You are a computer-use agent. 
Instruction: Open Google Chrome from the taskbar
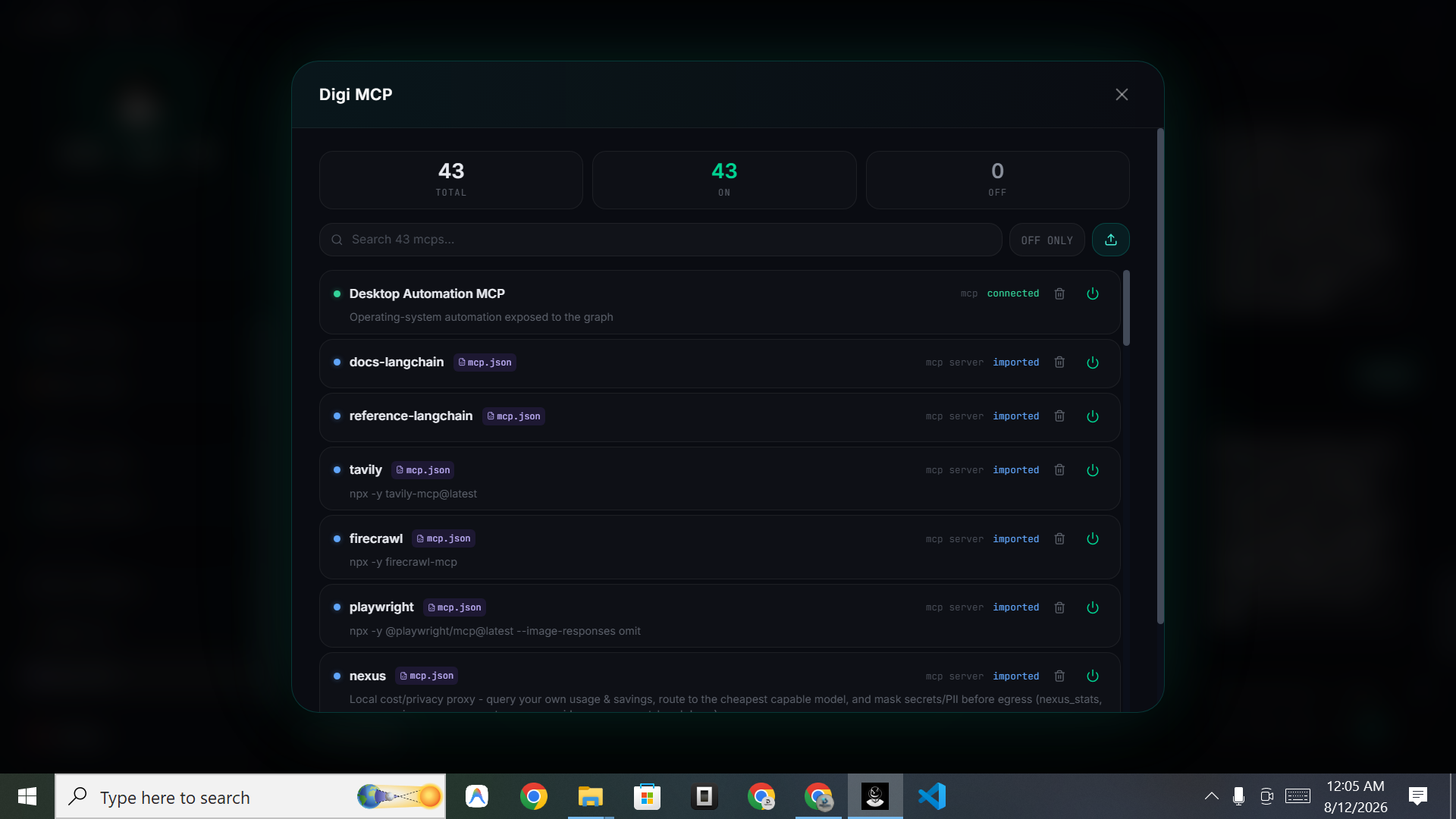pyautogui.click(x=534, y=796)
